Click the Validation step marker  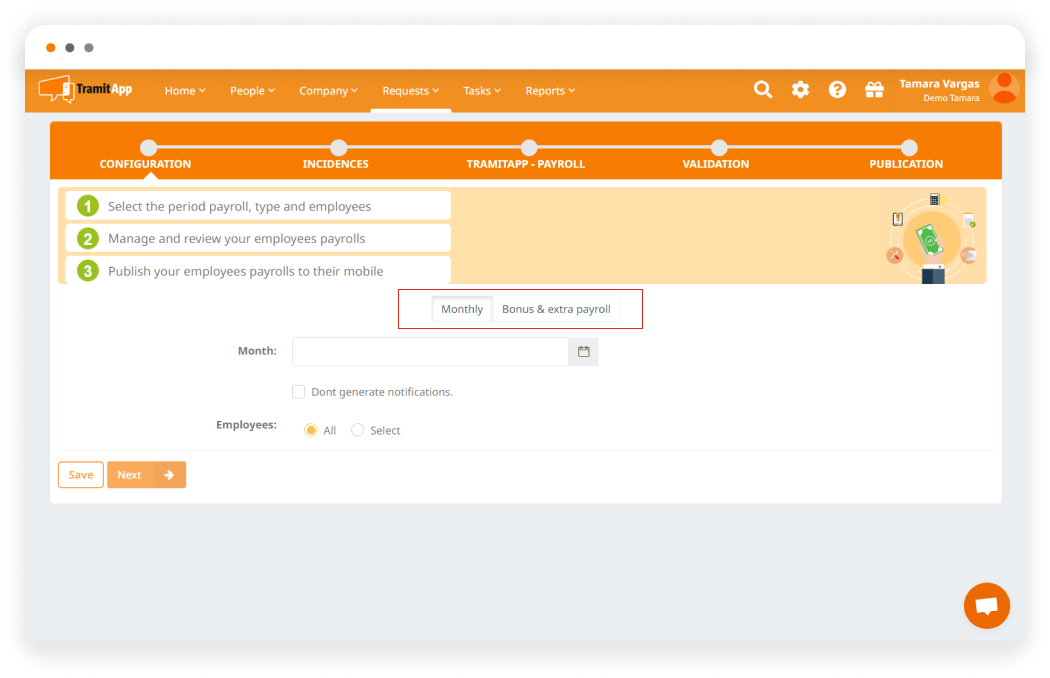(x=718, y=148)
